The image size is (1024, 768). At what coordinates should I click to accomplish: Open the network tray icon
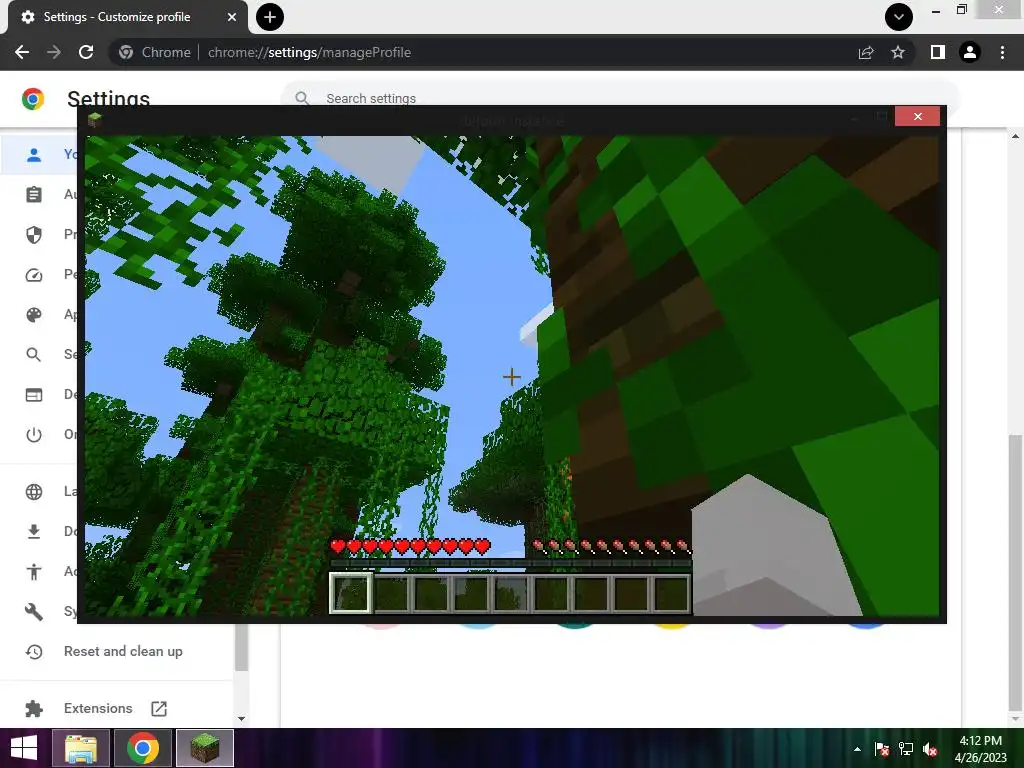[906, 749]
